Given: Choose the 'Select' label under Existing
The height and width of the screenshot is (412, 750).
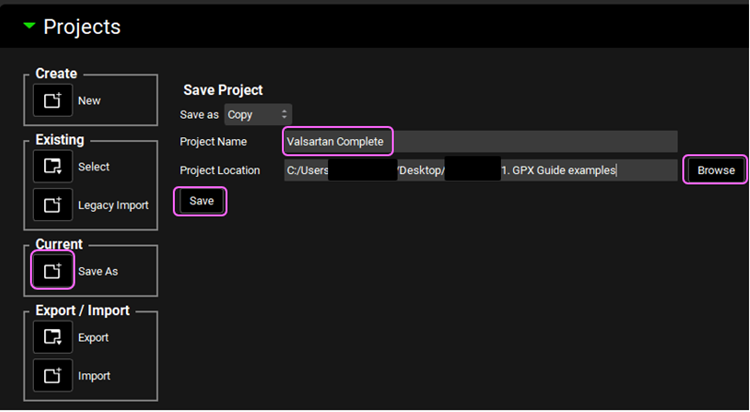Looking at the screenshot, I should point(94,167).
